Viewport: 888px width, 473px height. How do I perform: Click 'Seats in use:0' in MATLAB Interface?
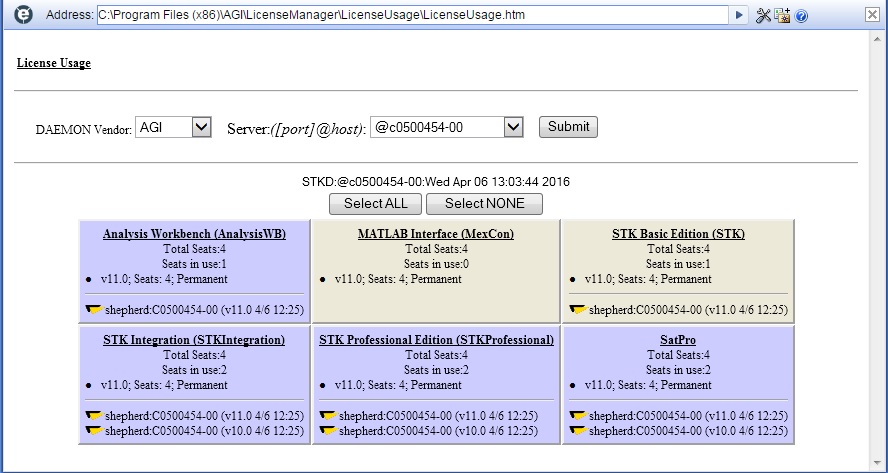click(436, 264)
